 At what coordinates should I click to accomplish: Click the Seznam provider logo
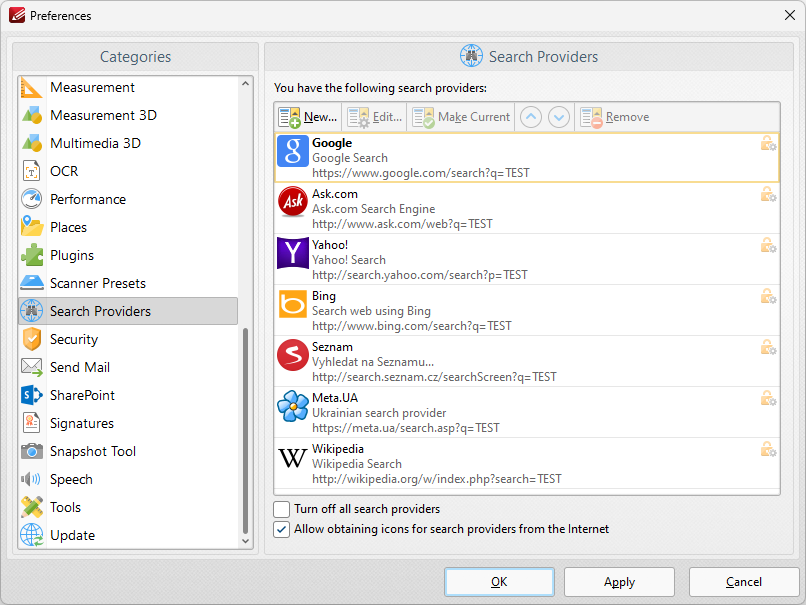pos(292,355)
